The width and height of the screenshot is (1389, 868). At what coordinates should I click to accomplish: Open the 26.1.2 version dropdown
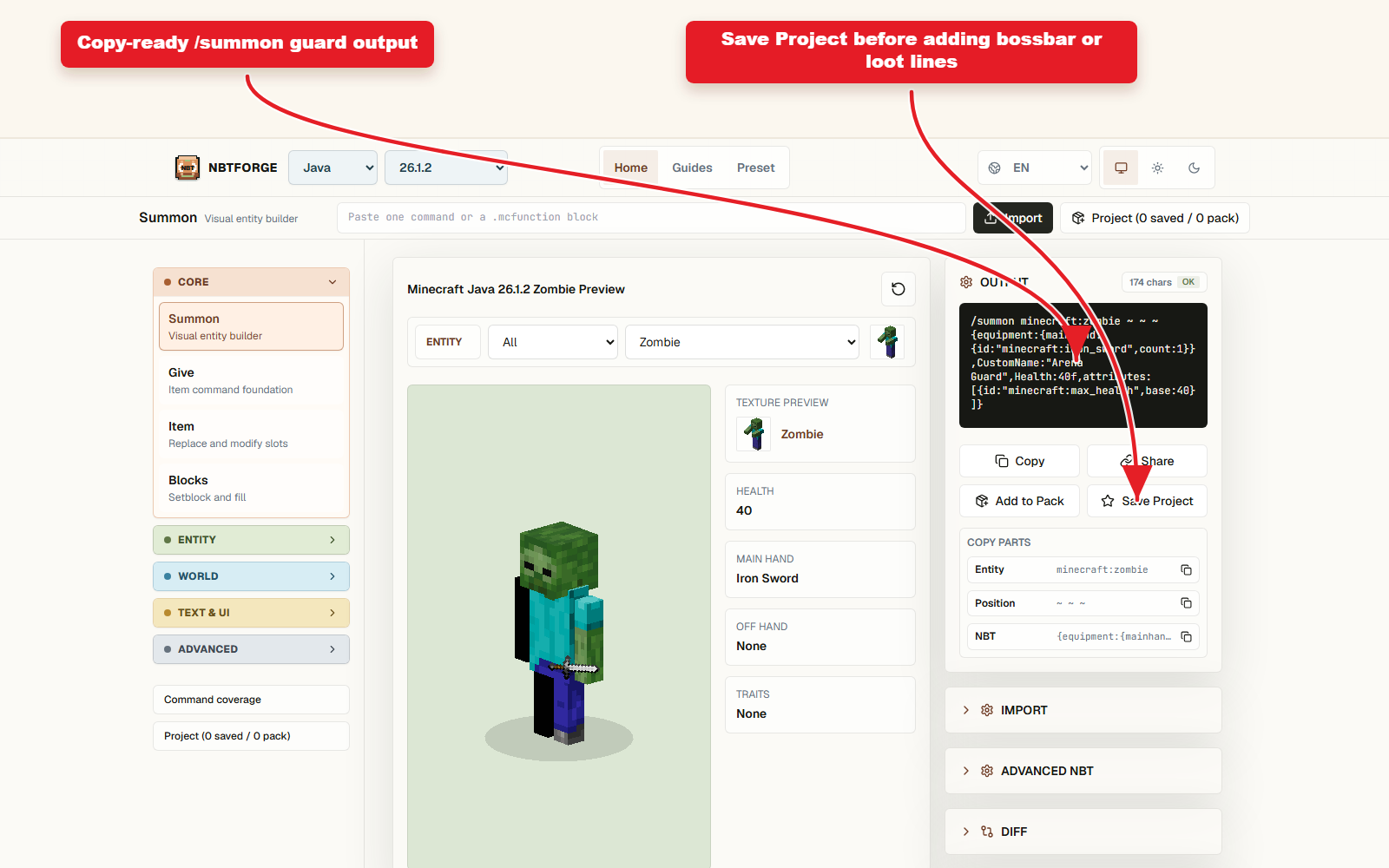[x=446, y=168]
